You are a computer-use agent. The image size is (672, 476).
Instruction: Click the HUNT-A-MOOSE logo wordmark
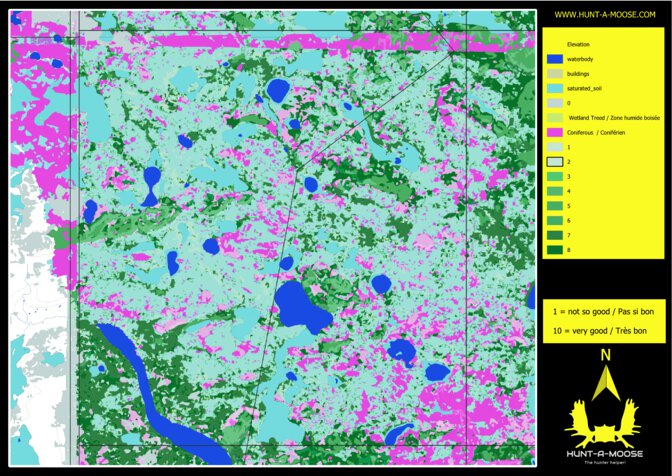604,454
